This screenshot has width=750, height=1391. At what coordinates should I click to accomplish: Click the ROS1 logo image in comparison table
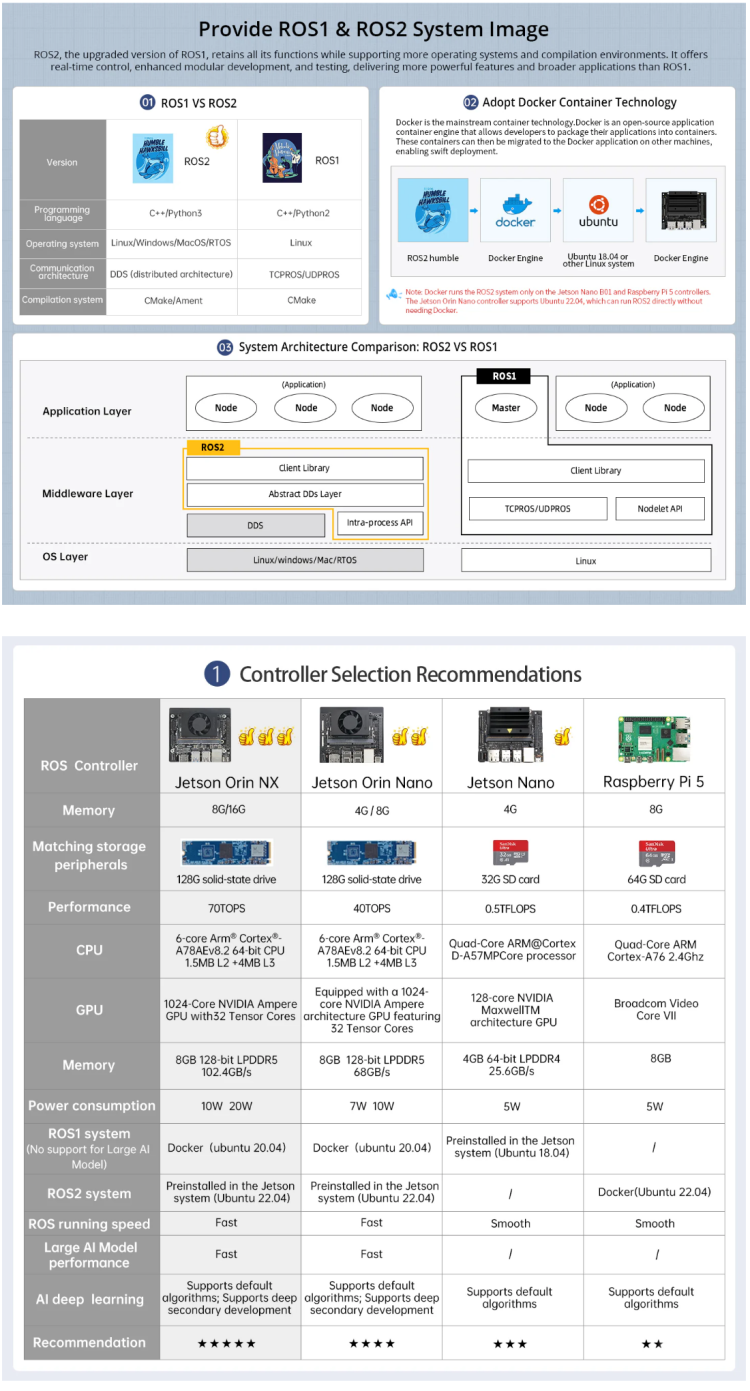point(283,159)
